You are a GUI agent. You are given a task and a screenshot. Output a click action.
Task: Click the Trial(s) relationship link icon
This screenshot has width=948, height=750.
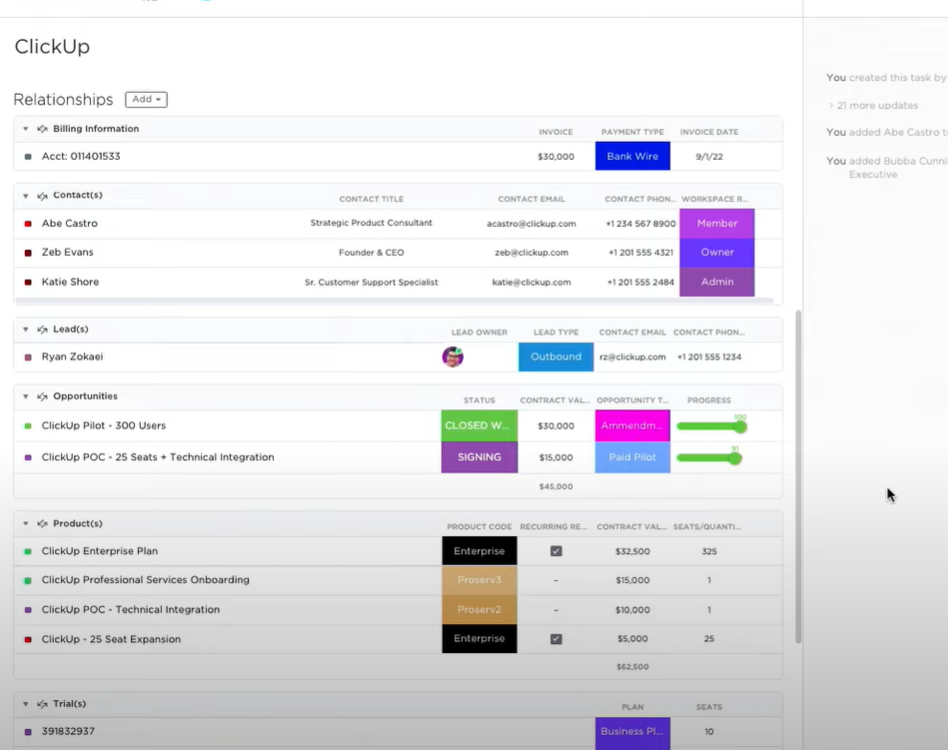coord(42,704)
